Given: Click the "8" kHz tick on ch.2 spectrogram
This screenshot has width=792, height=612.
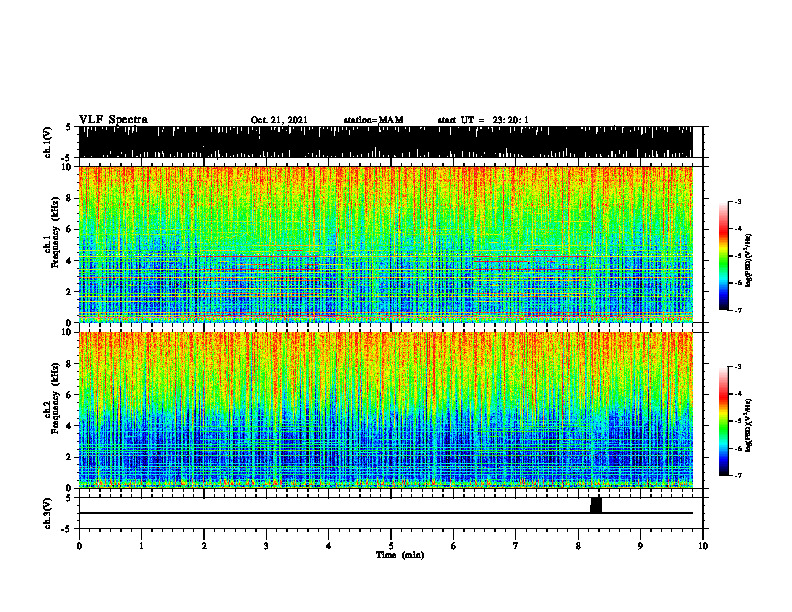Looking at the screenshot, I should pos(70,364).
